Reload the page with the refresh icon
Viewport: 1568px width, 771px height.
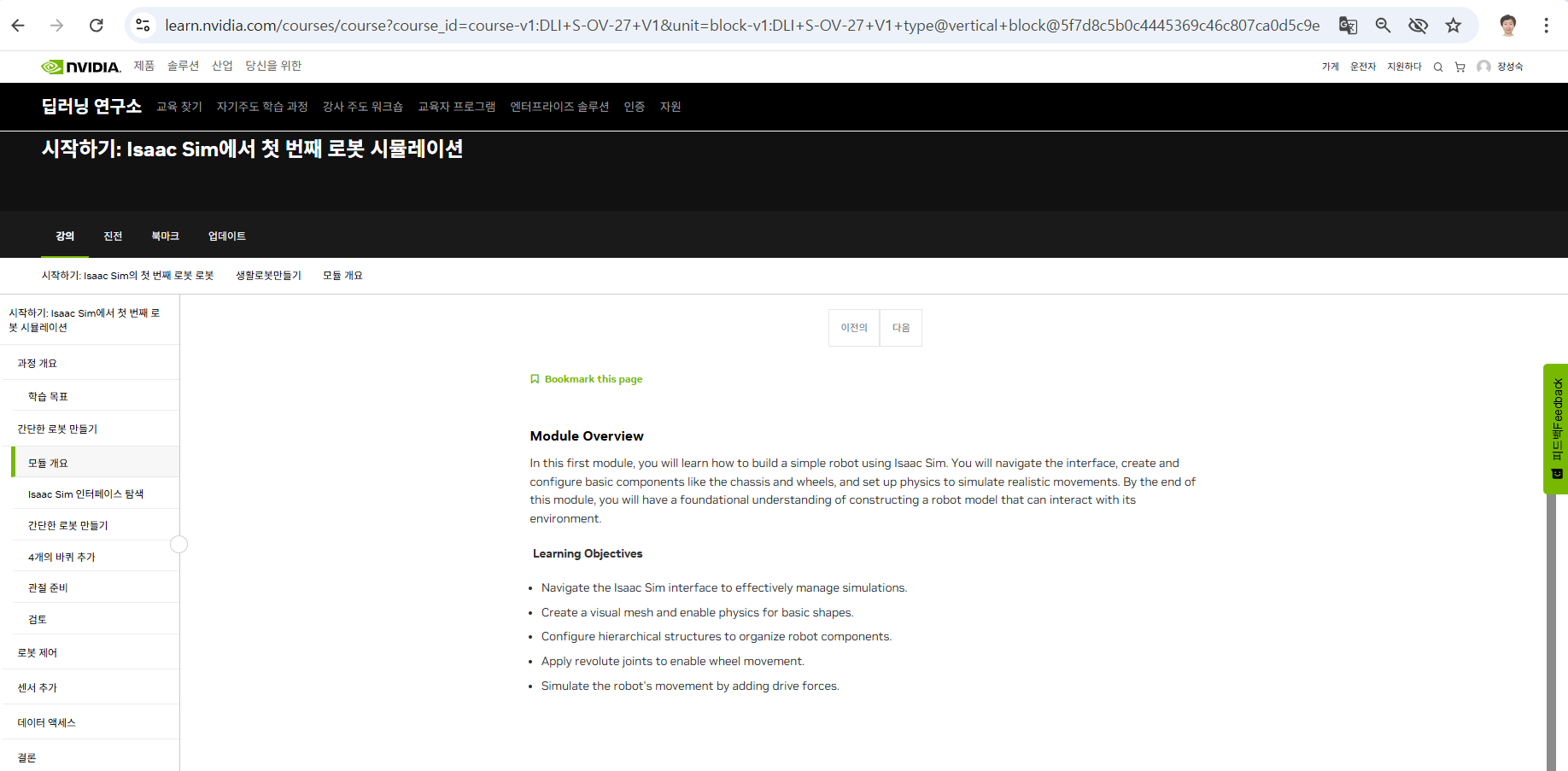(97, 26)
